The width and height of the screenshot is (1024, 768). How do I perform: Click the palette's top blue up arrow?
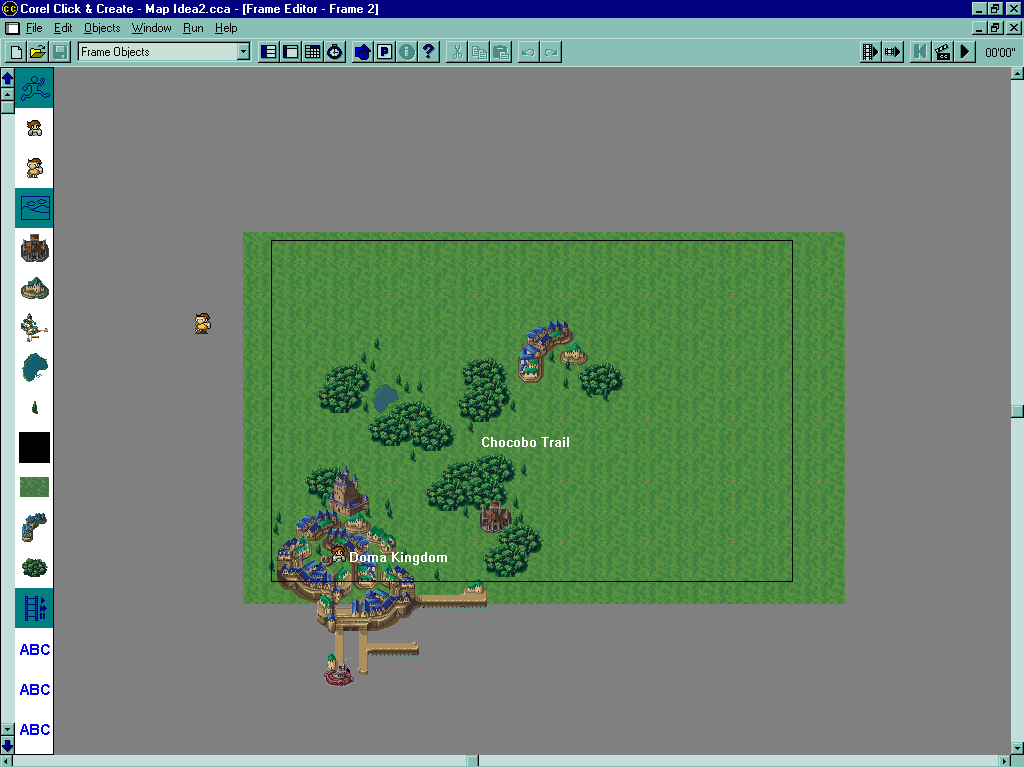[x=7, y=78]
